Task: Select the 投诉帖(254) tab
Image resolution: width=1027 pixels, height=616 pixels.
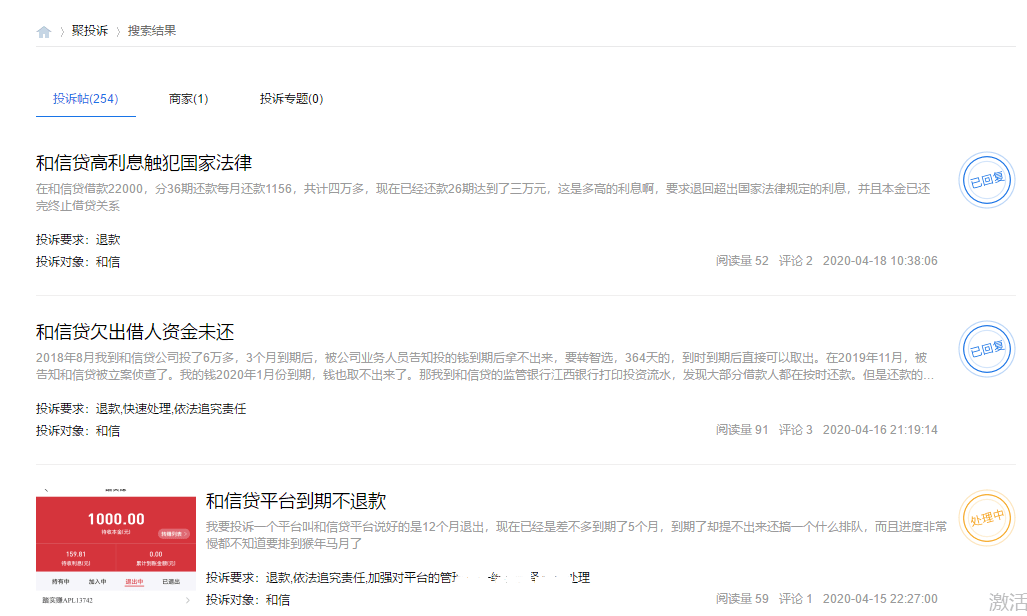Action: 86,98
